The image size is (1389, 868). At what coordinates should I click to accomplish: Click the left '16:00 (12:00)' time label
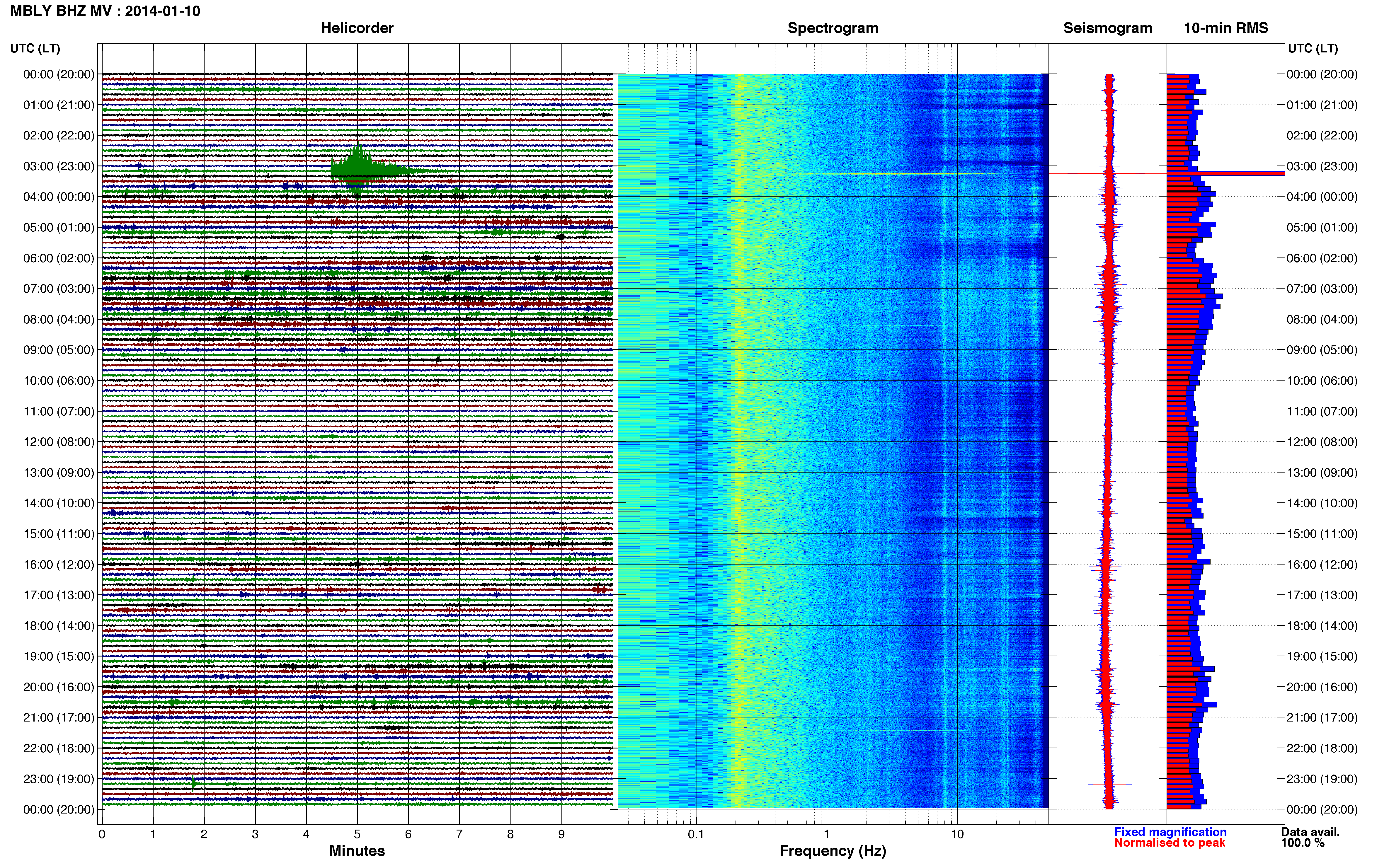pyautogui.click(x=59, y=564)
